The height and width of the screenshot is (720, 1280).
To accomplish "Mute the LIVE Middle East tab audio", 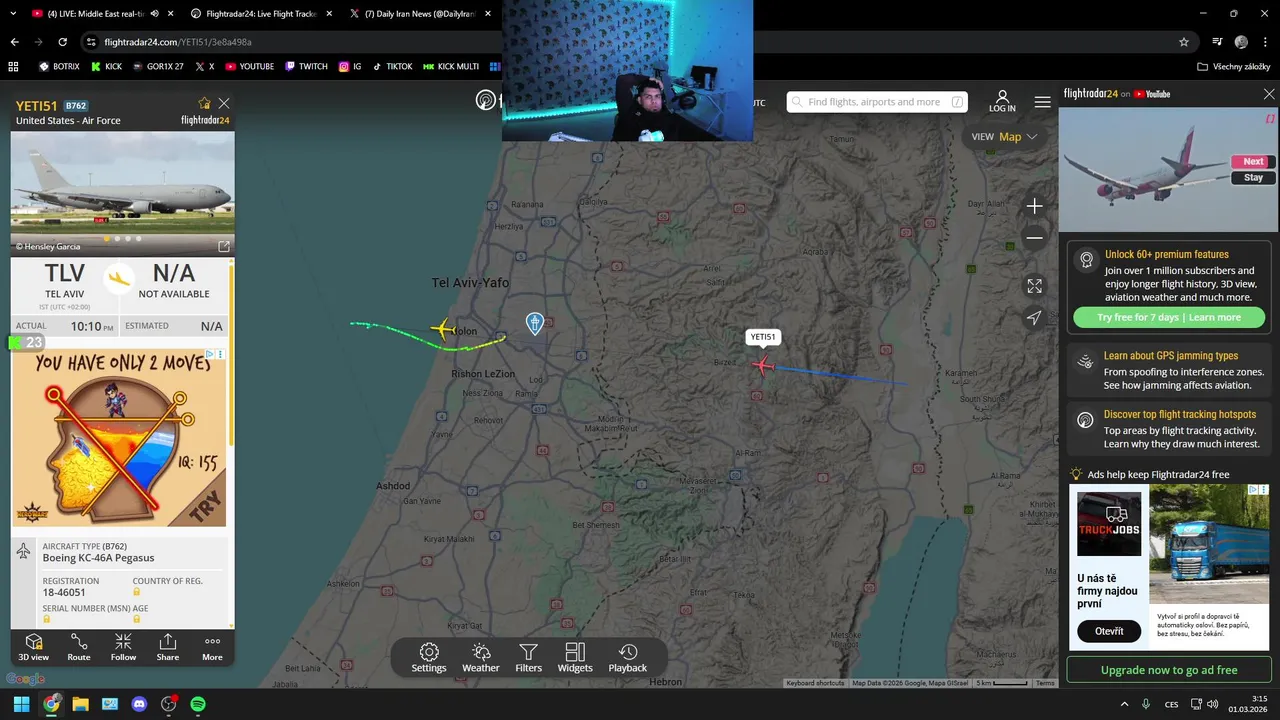I will [153, 14].
